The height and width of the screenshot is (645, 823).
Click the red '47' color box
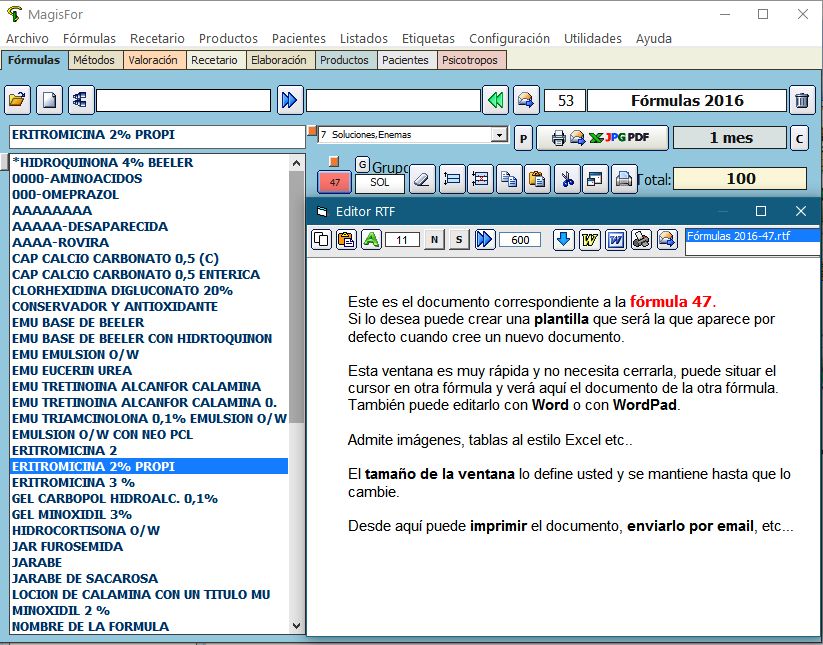coord(335,182)
